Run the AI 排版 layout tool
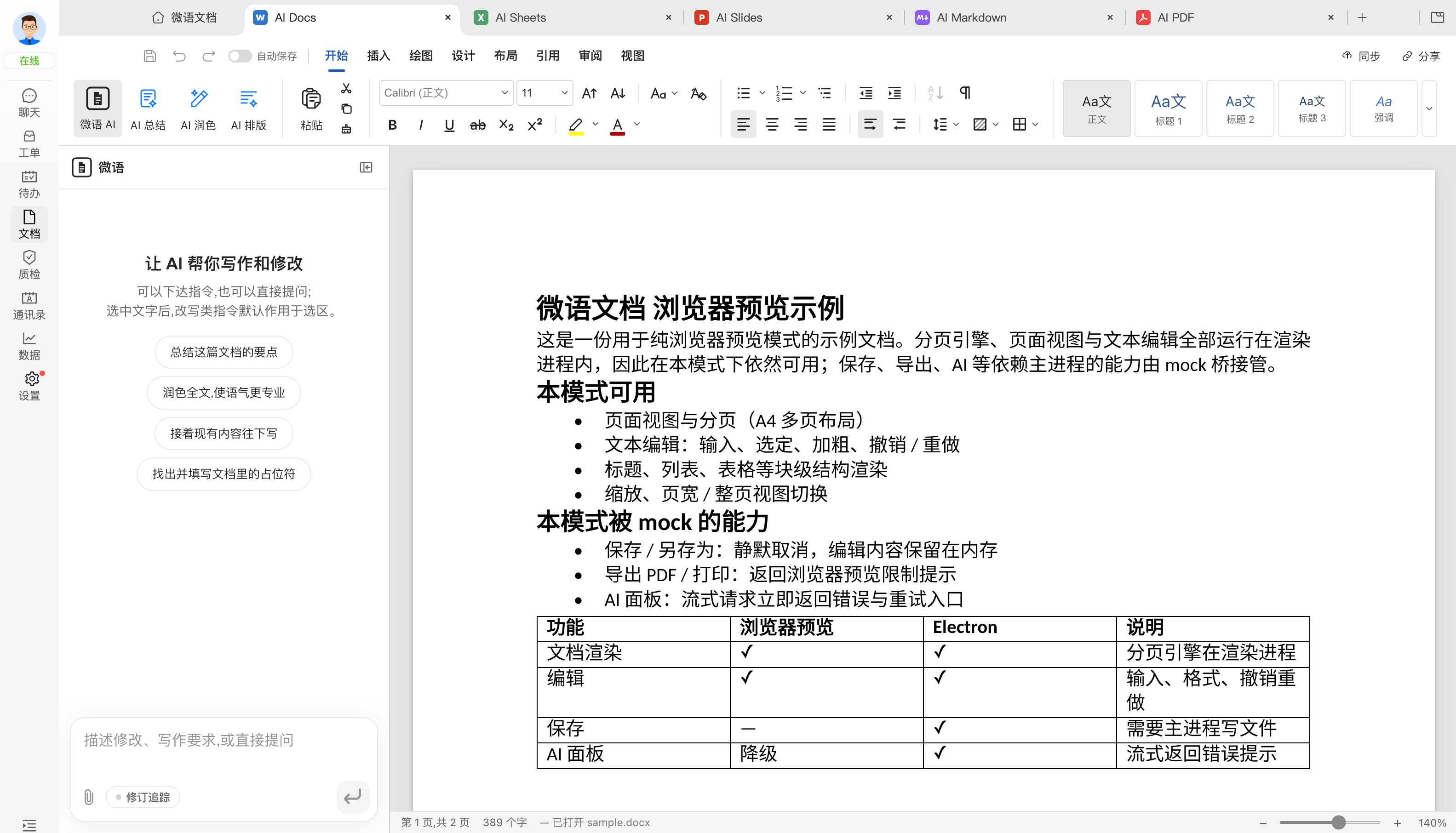 pyautogui.click(x=248, y=108)
